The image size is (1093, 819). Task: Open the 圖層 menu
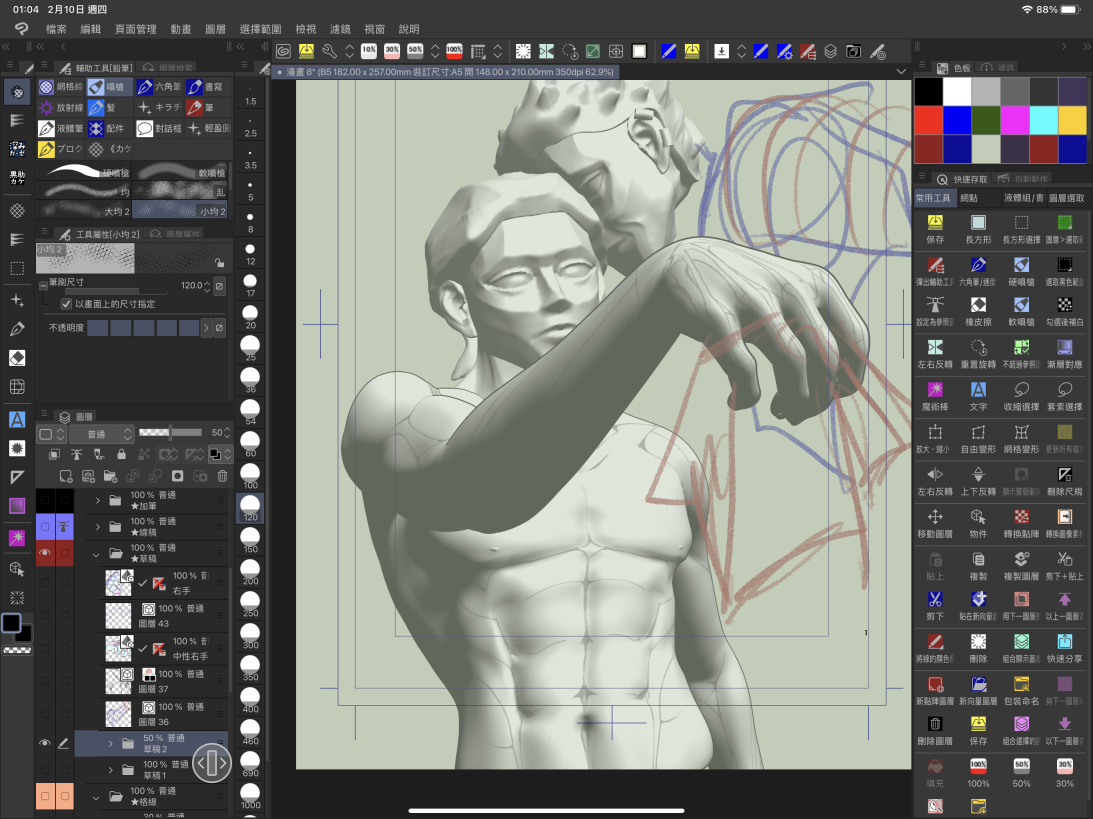click(215, 29)
